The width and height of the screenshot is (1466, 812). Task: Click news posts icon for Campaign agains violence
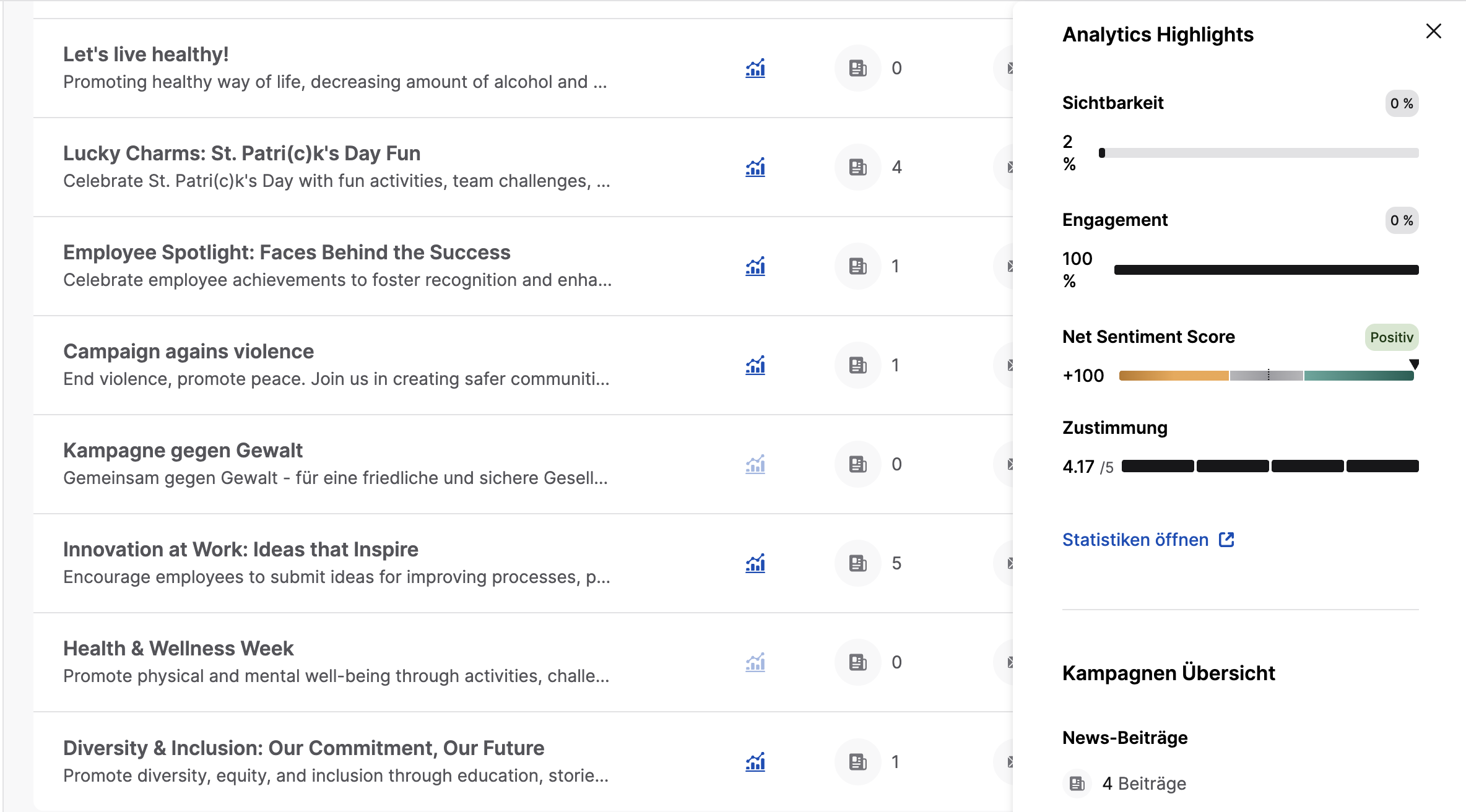pyautogui.click(x=858, y=365)
